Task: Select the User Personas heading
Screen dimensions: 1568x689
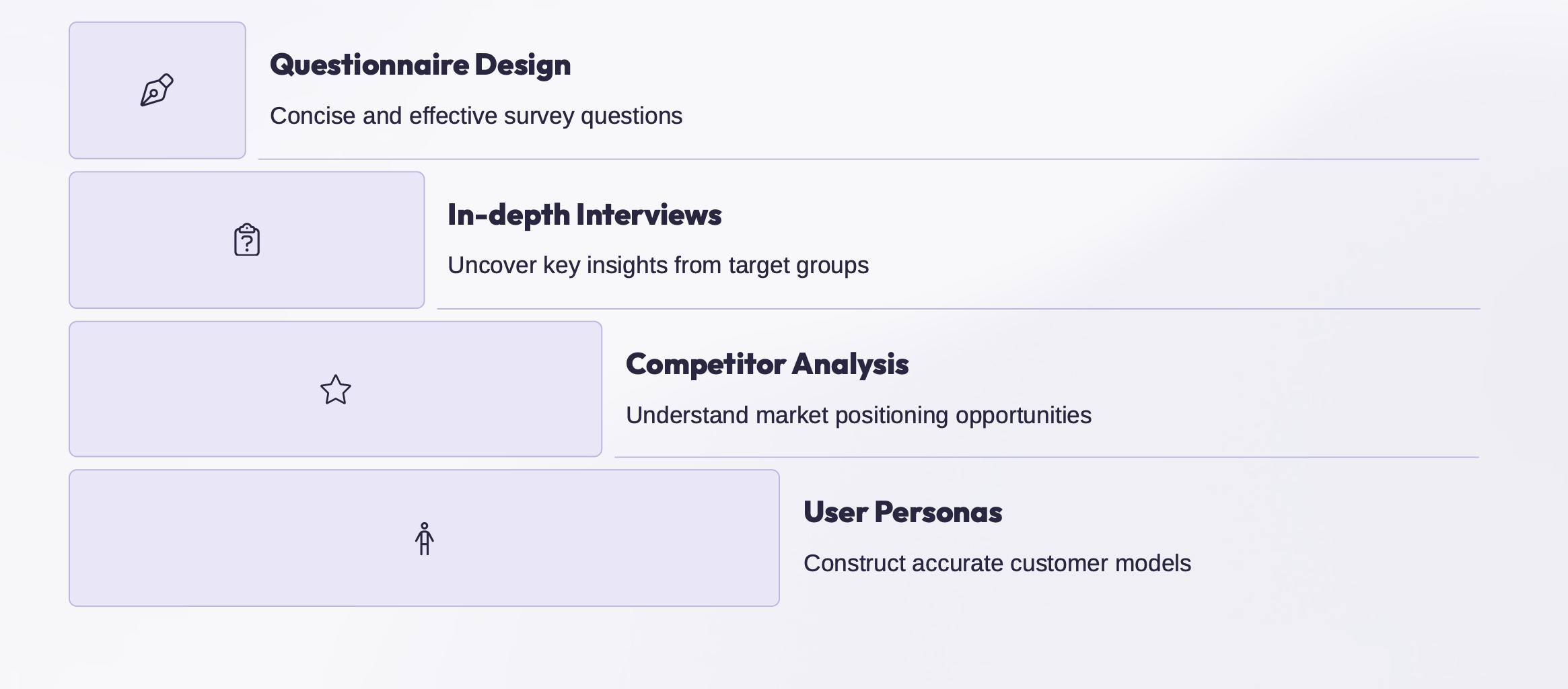Action: [x=903, y=513]
